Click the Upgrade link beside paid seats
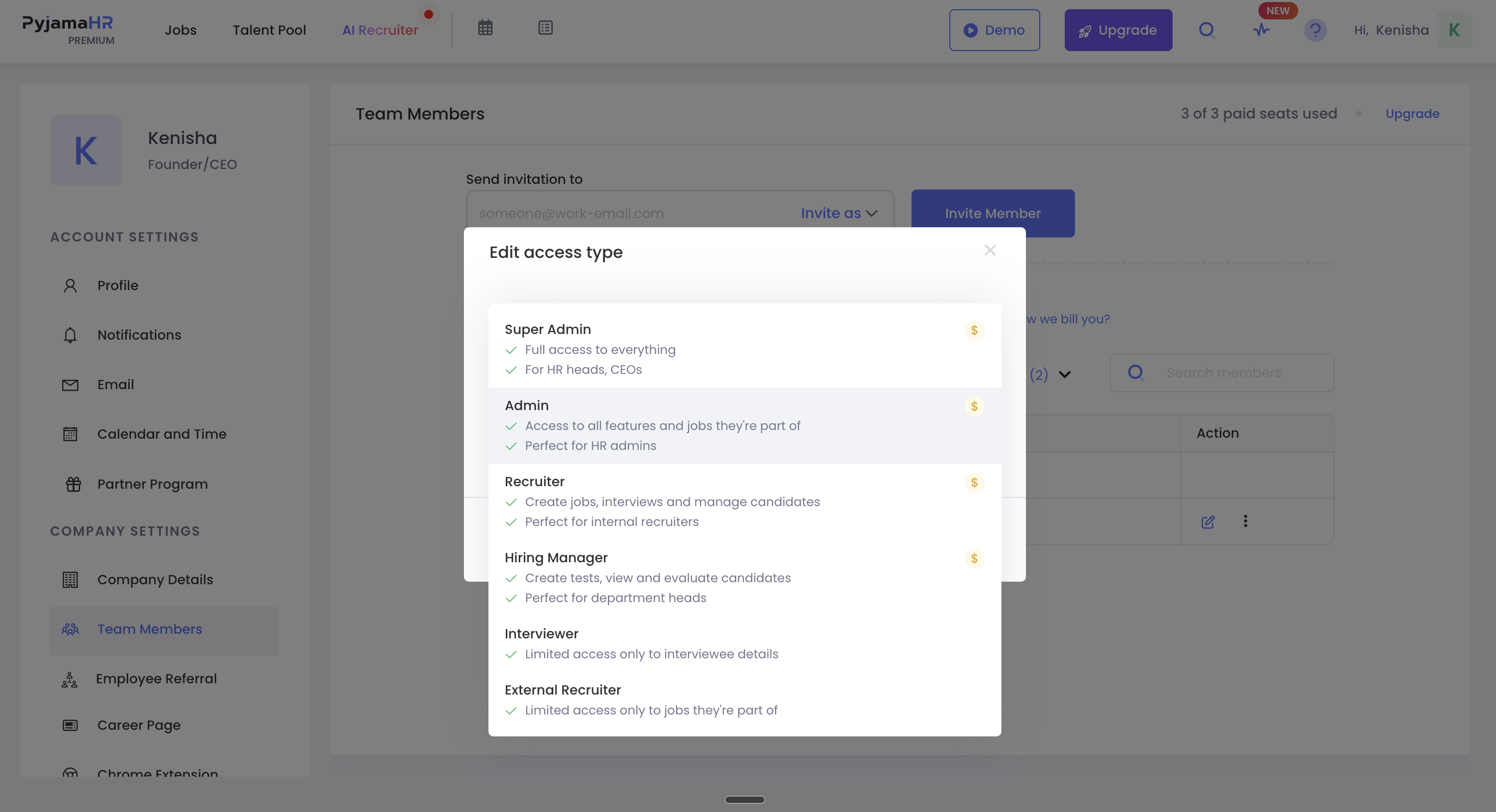The image size is (1496, 812). click(x=1412, y=114)
